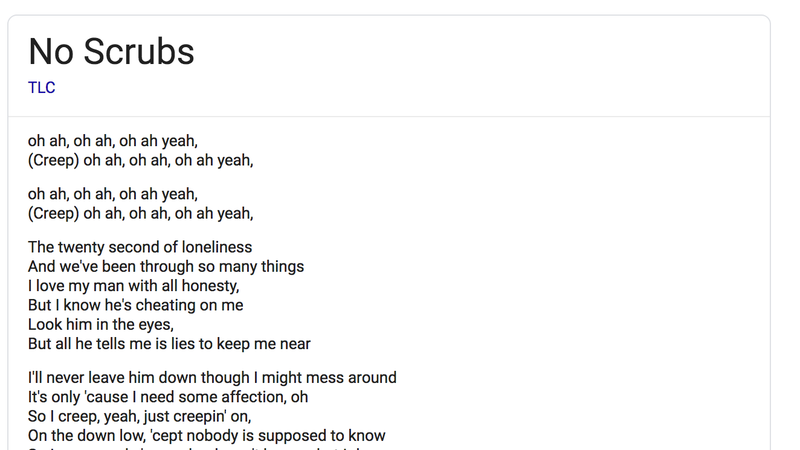Viewport: 800px width, 450px height.
Task: Click the line 'But I know he's cheating on me'
Action: [x=136, y=305]
